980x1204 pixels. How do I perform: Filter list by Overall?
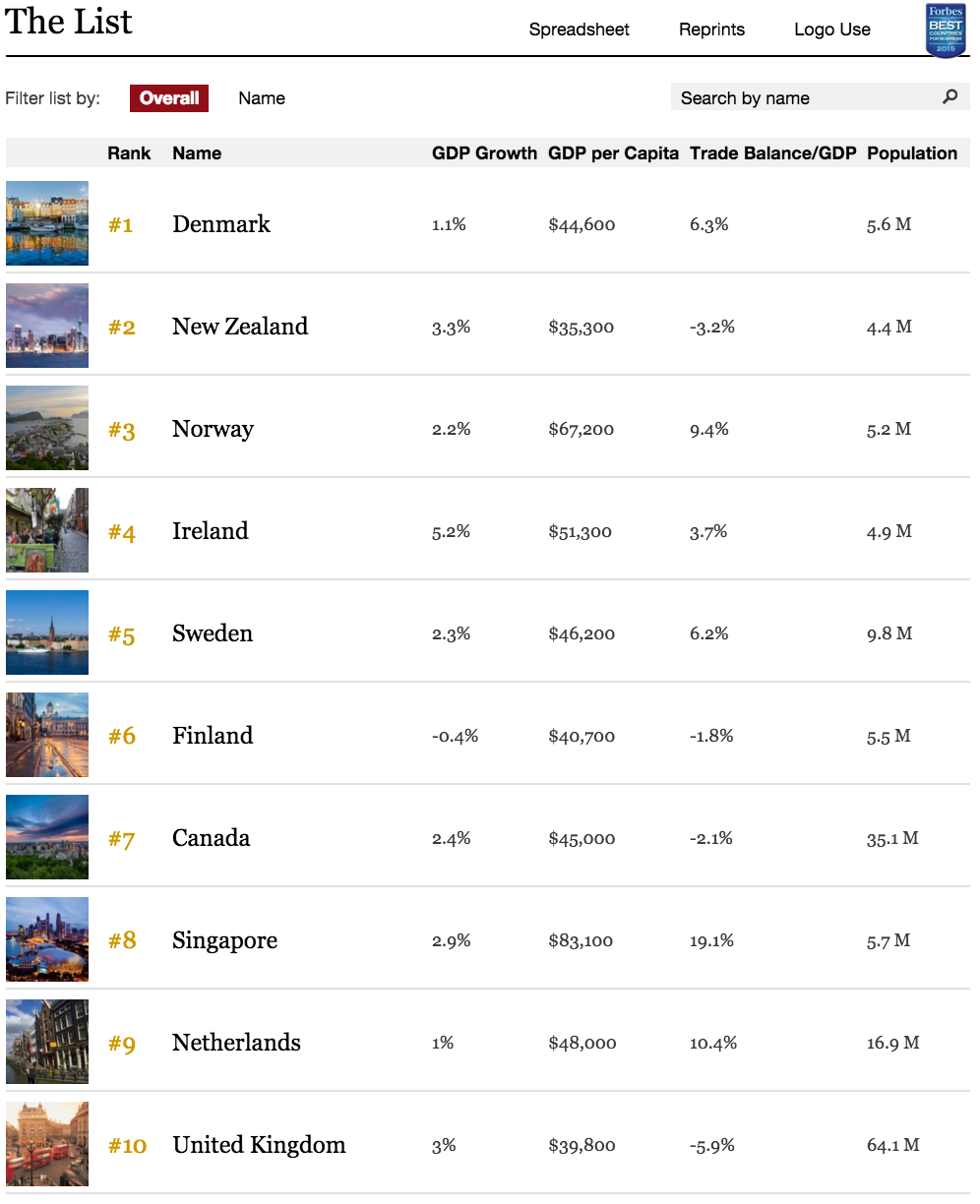tap(169, 98)
